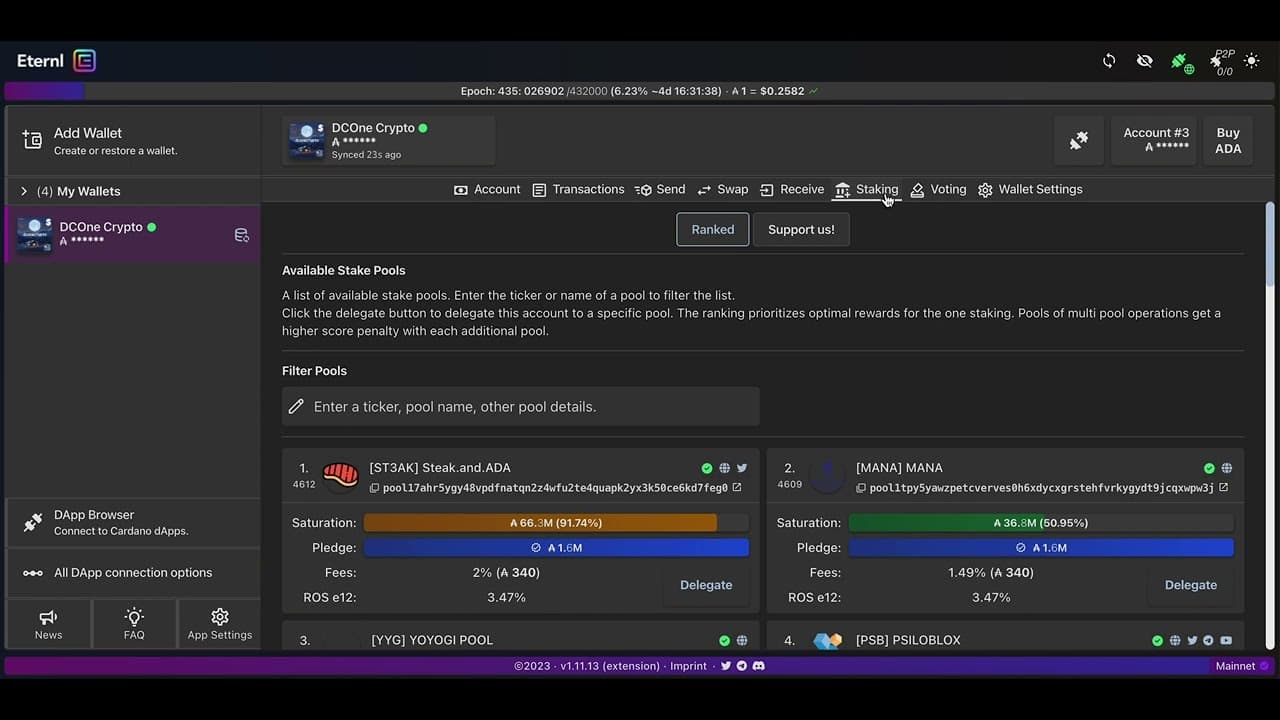The image size is (1280, 720).
Task: Click the PSILOBLOX pool logo
Action: coord(827,641)
